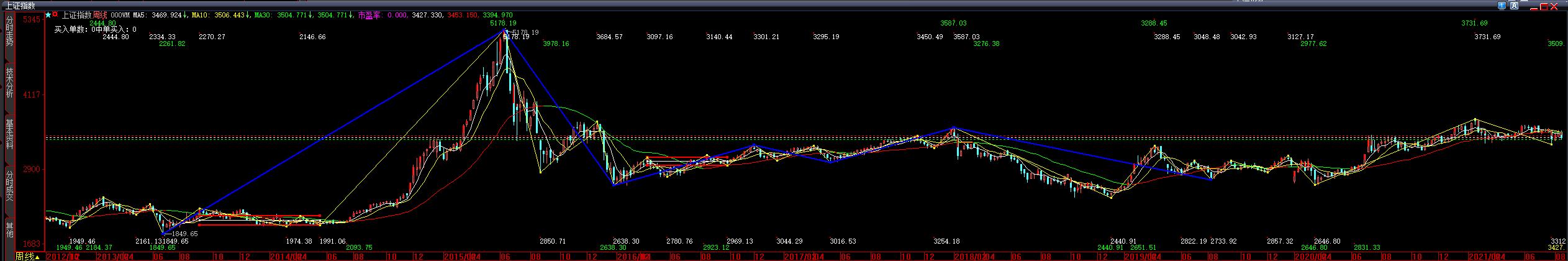Open the 其他 side tab

(x=9, y=230)
